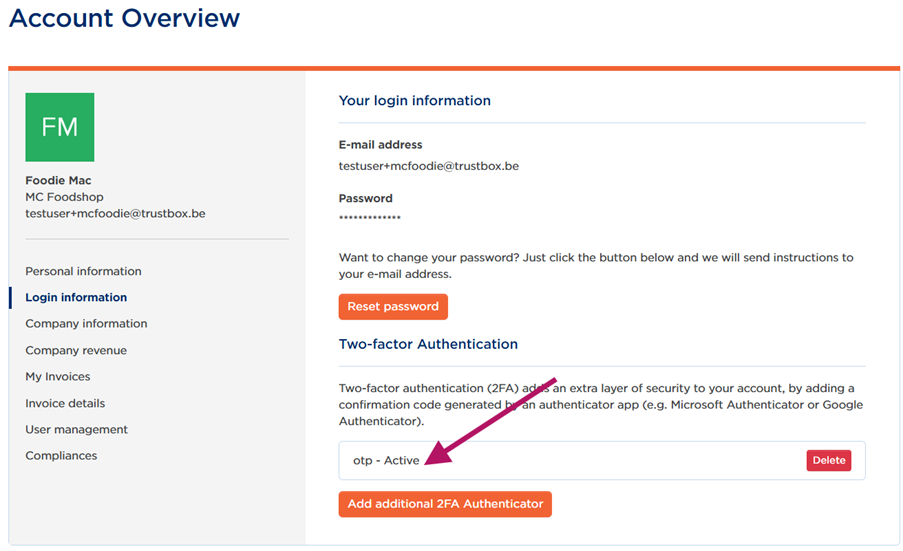Viewport: 903px width, 551px height.
Task: Click the otp - Active entry row
Action: click(x=602, y=461)
